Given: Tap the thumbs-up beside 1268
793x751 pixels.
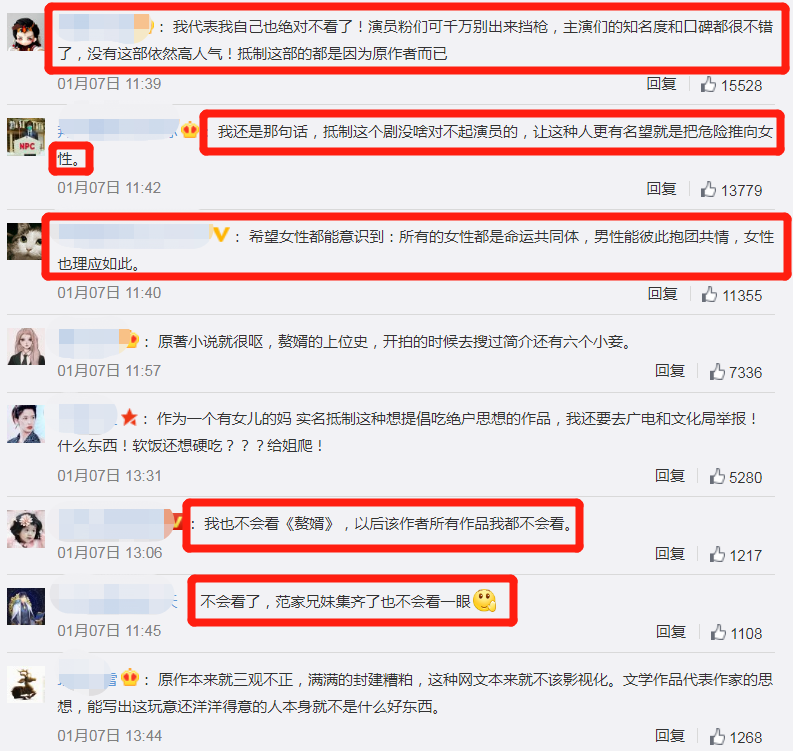Looking at the screenshot, I should (x=717, y=736).
